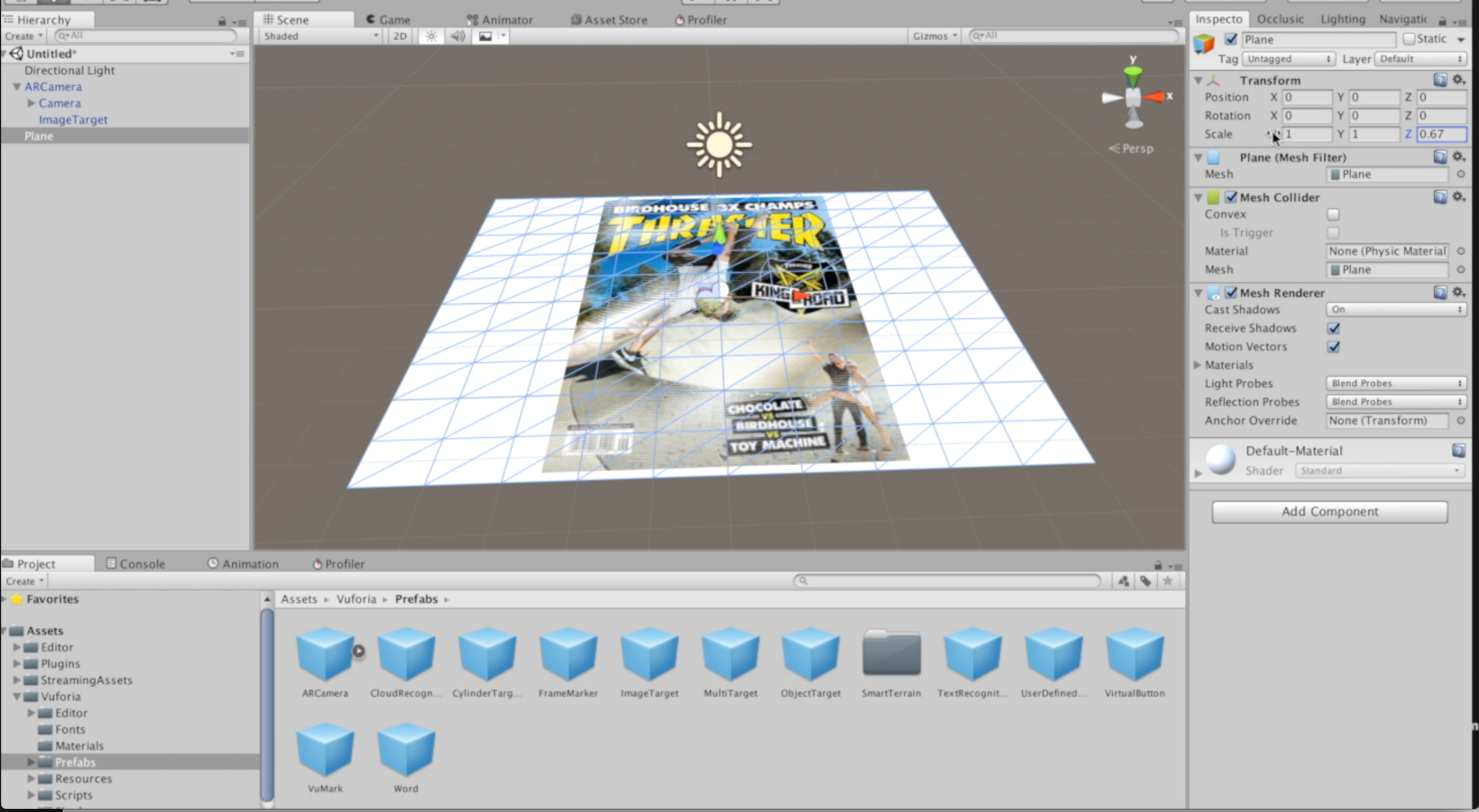1479x812 pixels.
Task: Toggle scene lighting with the sun icon
Action: pos(431,35)
